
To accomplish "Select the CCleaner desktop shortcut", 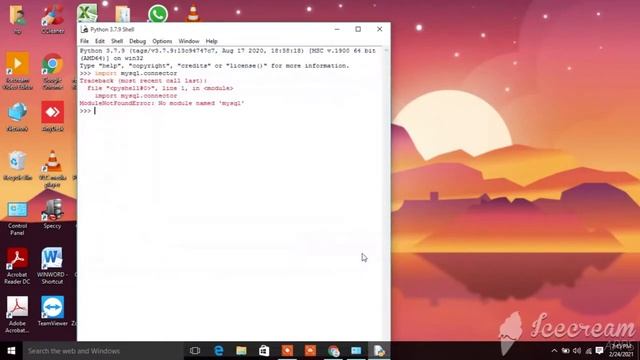I will [52, 19].
